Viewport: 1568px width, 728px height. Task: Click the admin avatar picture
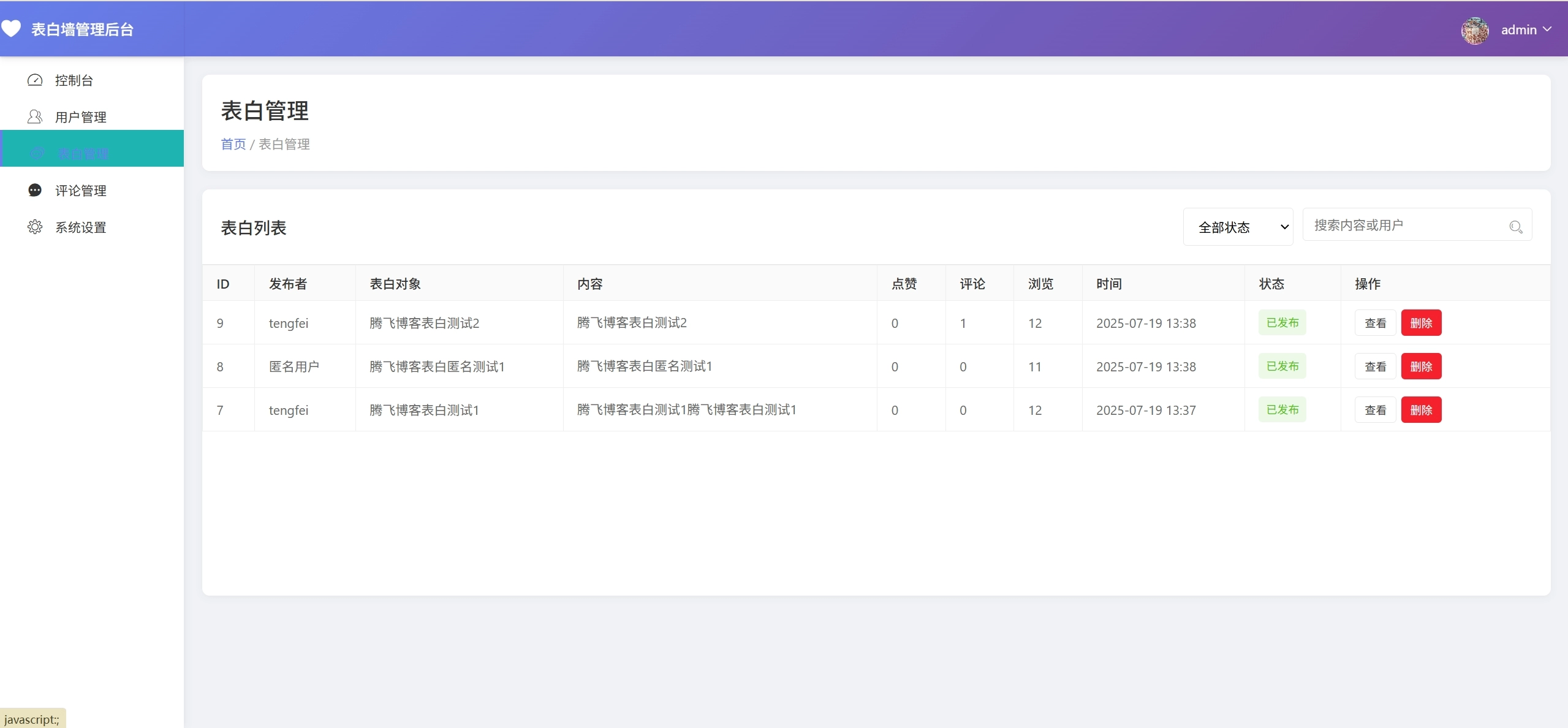1475,30
